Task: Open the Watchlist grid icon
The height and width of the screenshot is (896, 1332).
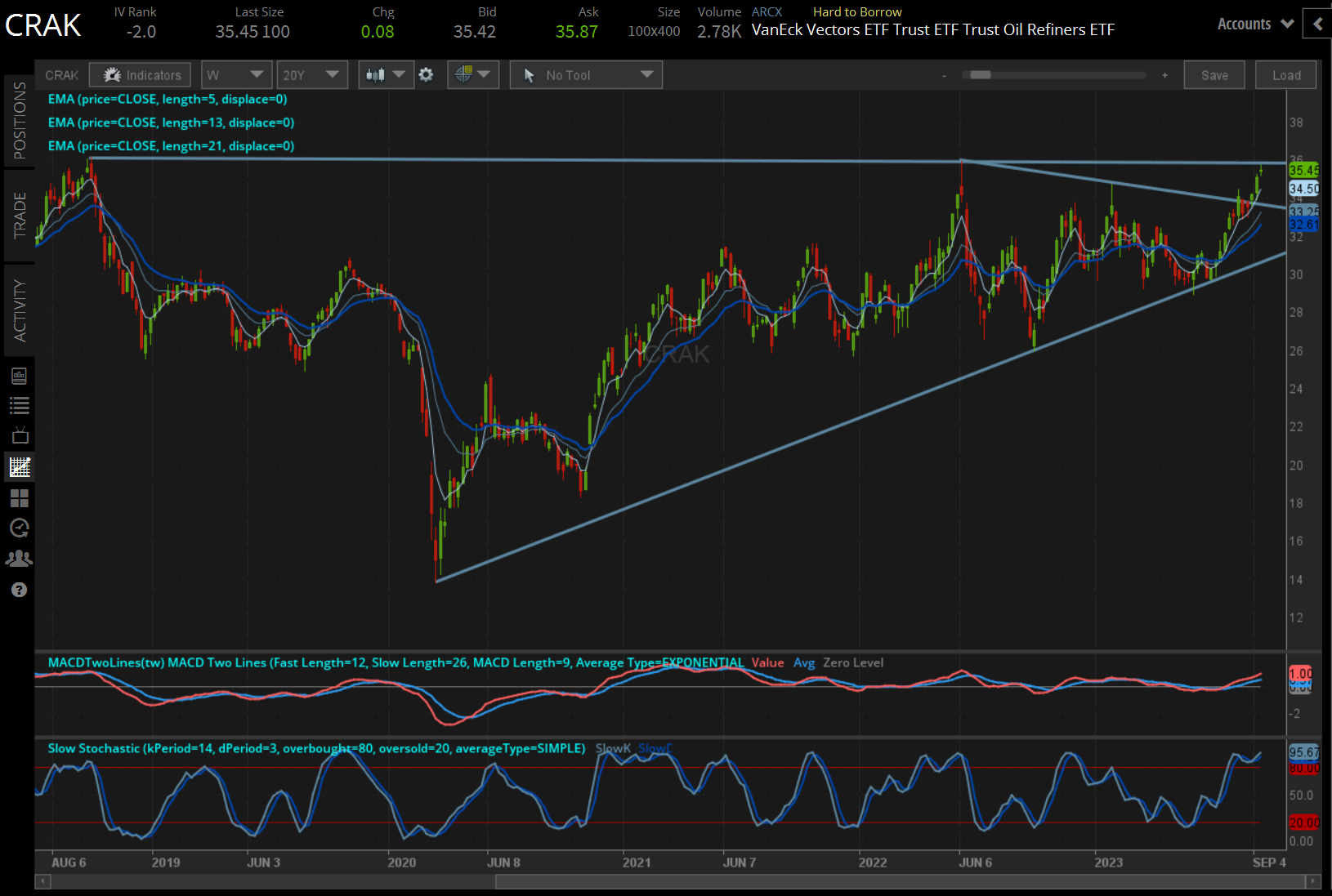Action: coord(20,498)
